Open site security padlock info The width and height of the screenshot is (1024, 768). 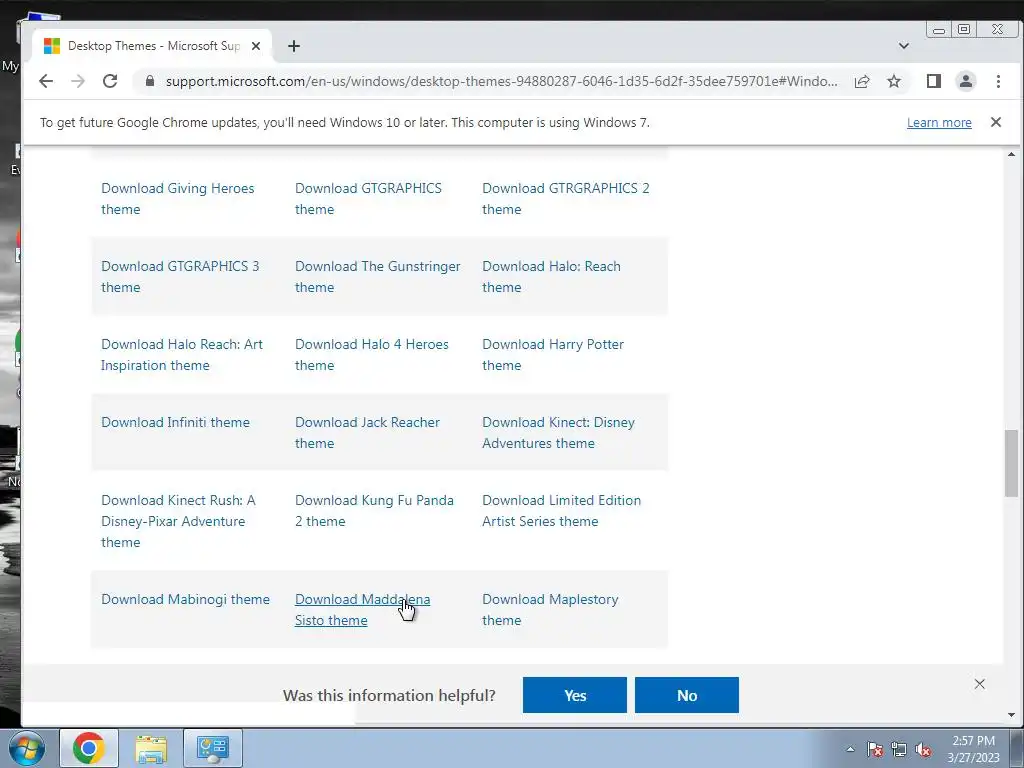[x=150, y=81]
